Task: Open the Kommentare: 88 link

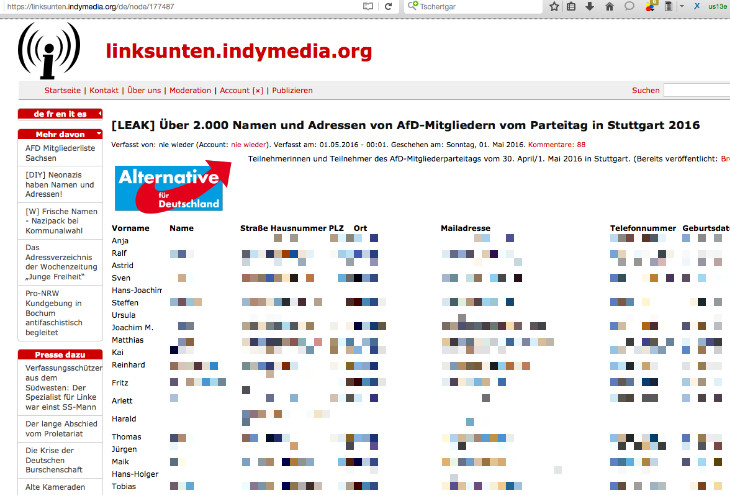Action: [557, 144]
